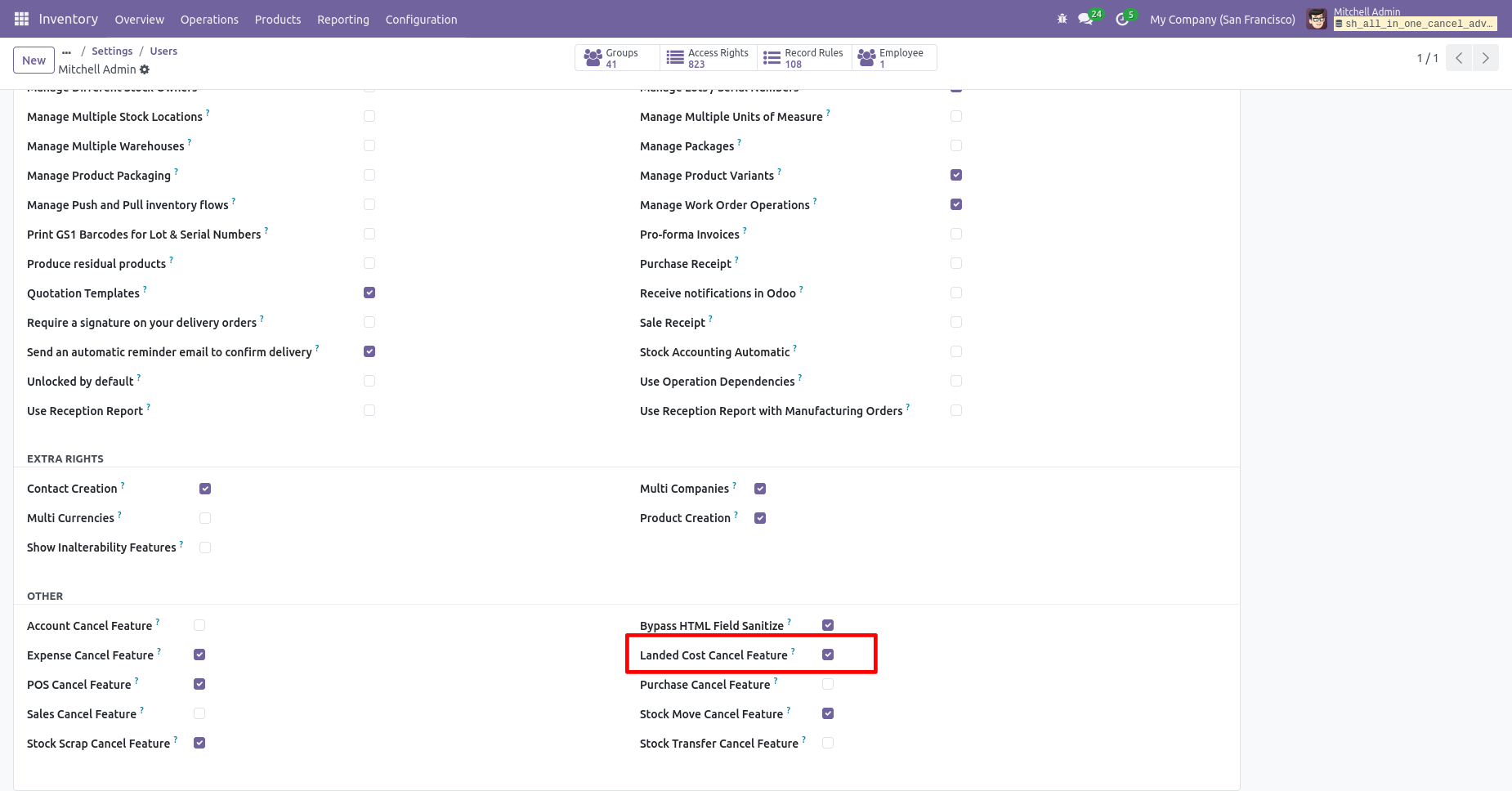Click help tooltip next to Unlocked by default

(x=139, y=378)
